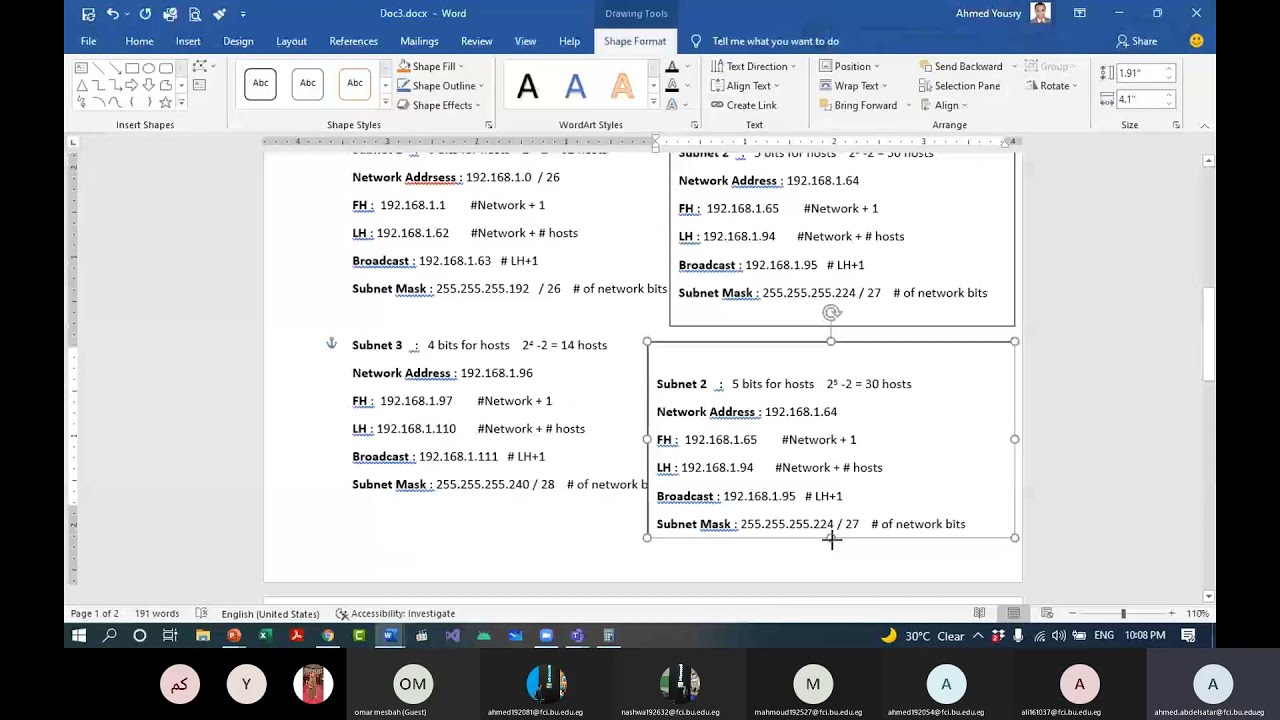Switch to the Insert tab

(188, 41)
